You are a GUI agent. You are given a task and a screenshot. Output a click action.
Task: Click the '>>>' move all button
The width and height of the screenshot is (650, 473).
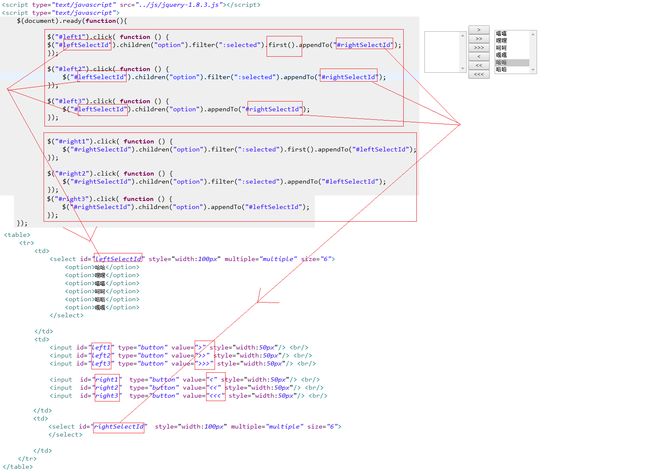[x=479, y=48]
